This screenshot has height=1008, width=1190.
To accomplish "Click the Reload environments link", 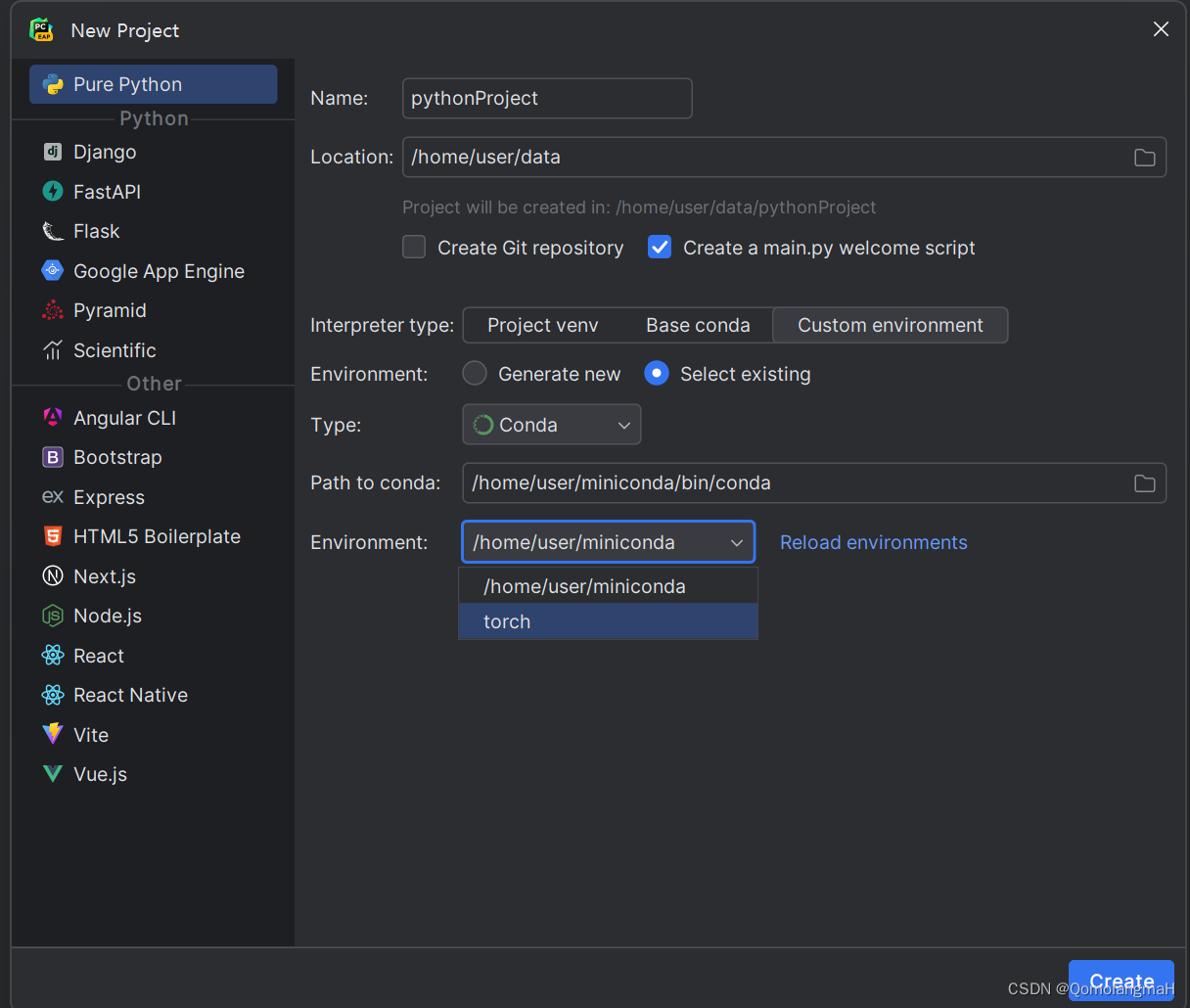I will 873,541.
